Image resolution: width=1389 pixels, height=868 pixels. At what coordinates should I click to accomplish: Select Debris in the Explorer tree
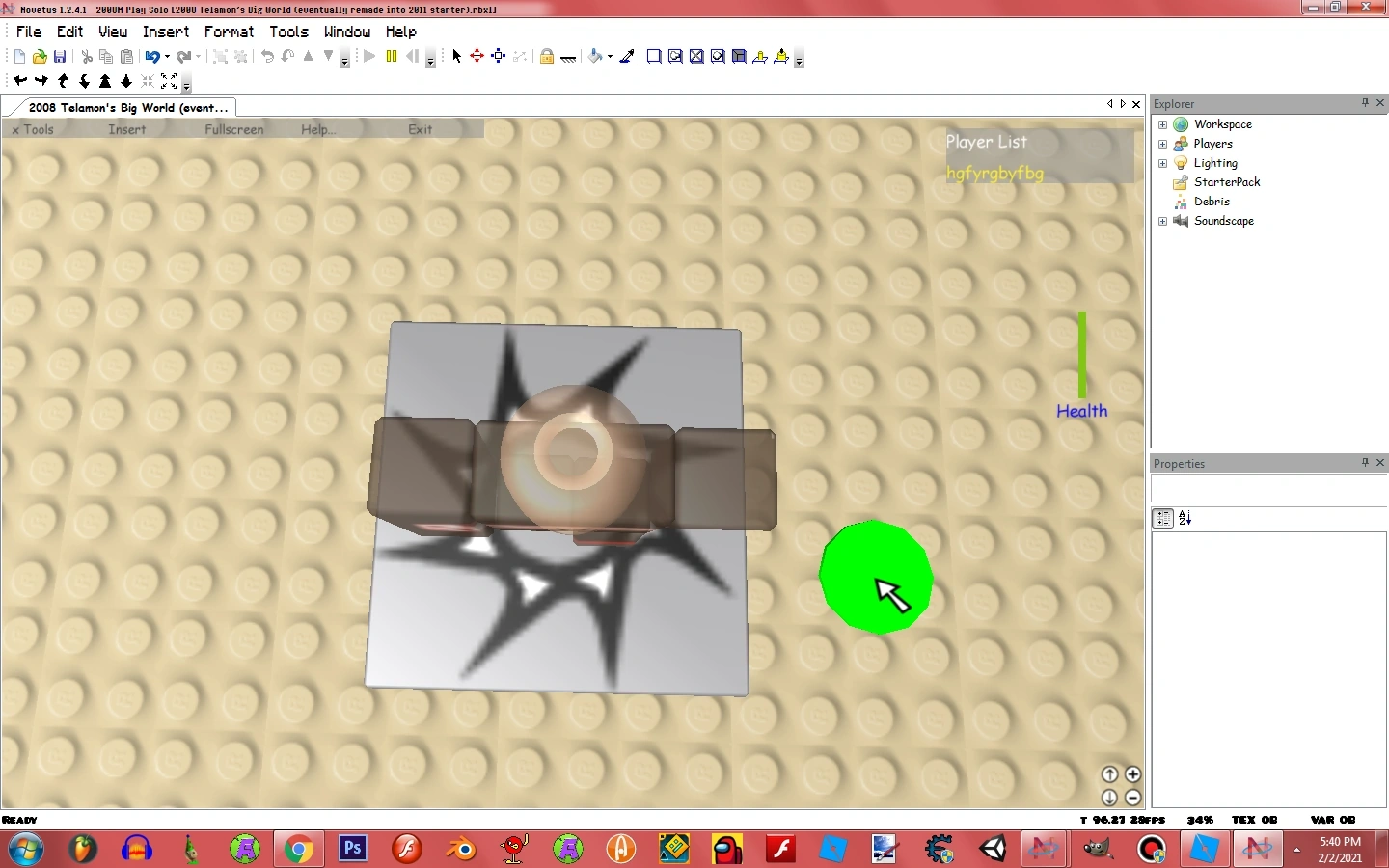coord(1212,202)
